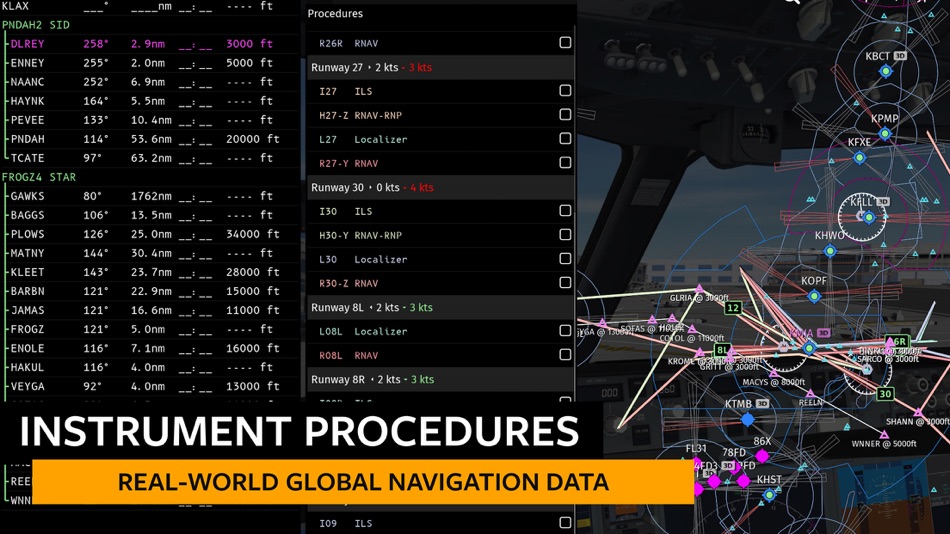Viewport: 950px width, 534px height.
Task: Tick the R08L RNAV procedure checkbox
Action: [565, 355]
